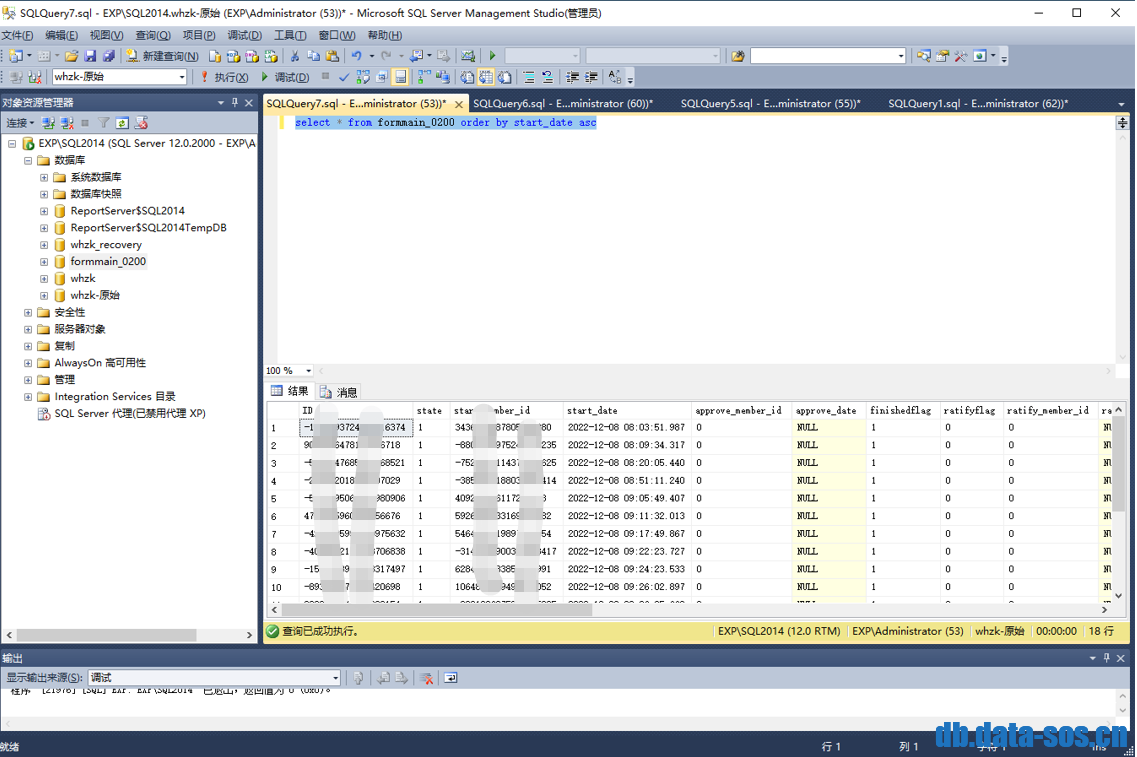Click the Parse query checkmark icon

(344, 77)
